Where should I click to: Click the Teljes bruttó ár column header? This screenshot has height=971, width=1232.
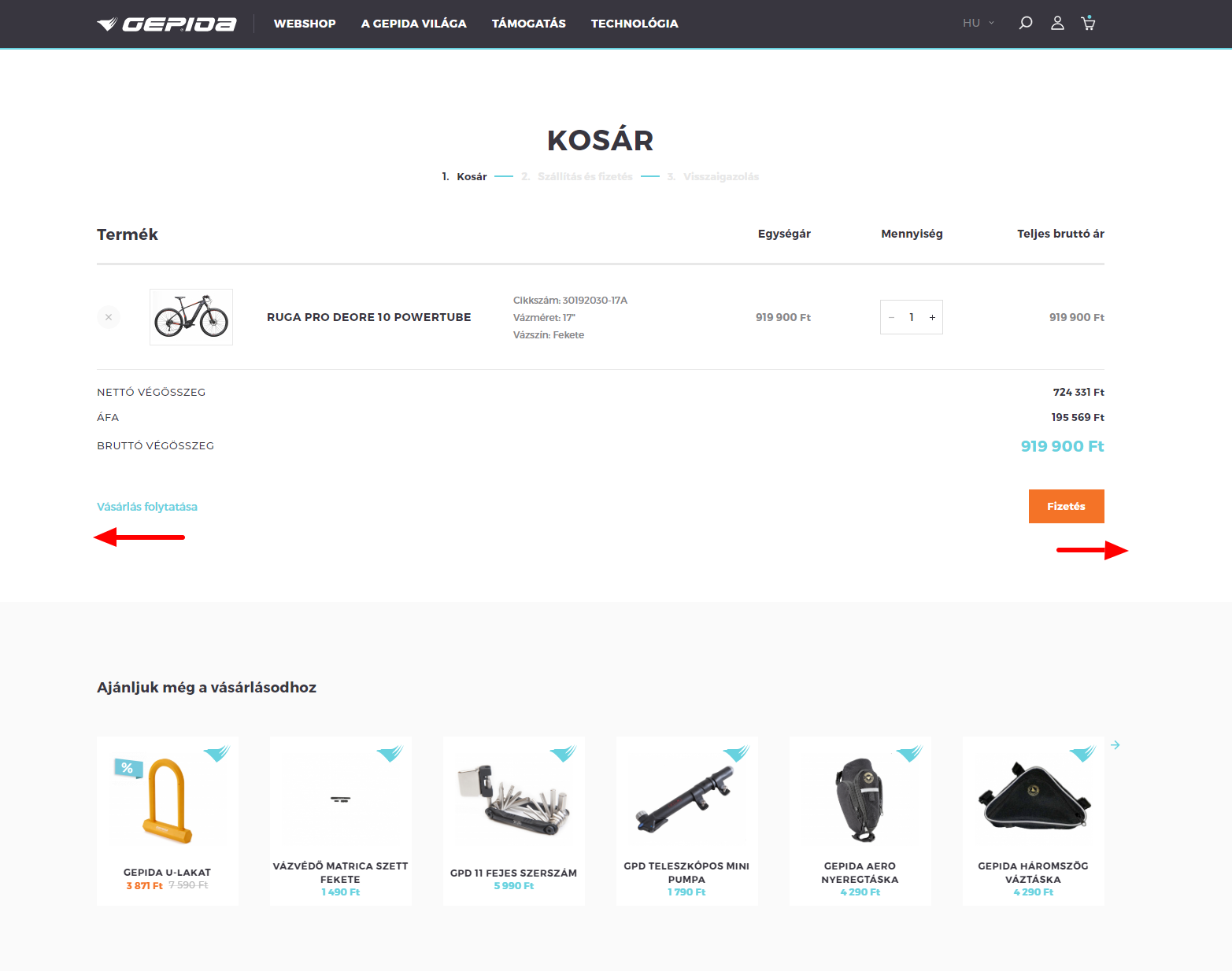coord(1060,234)
